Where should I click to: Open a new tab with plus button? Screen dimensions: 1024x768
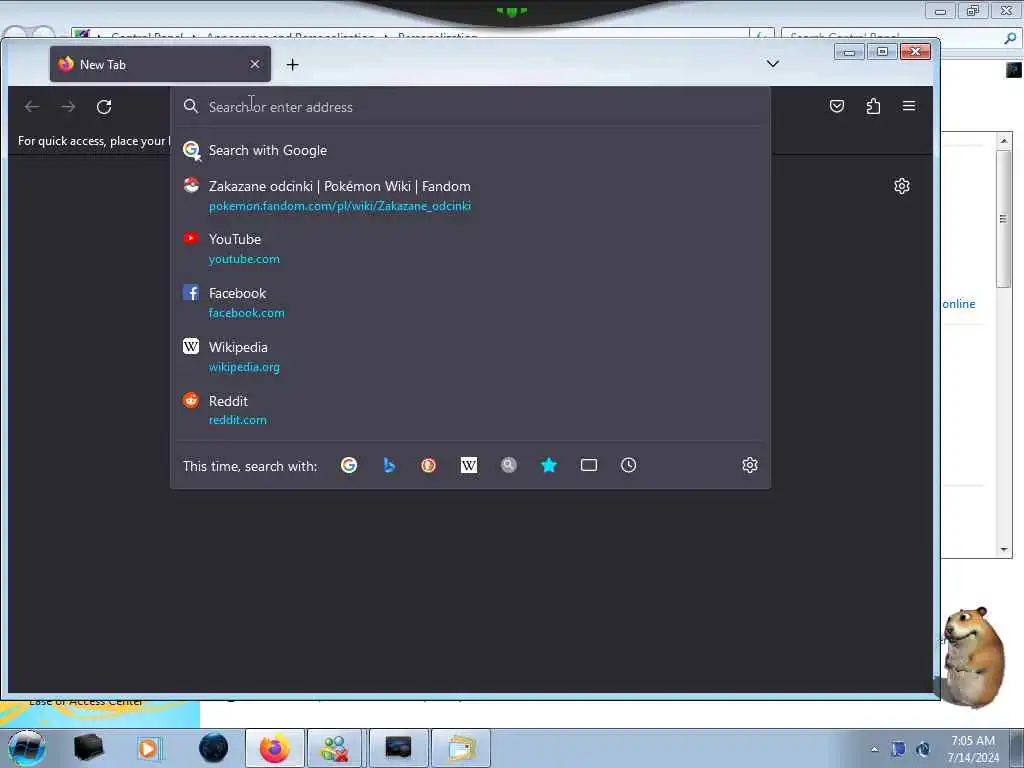point(293,65)
